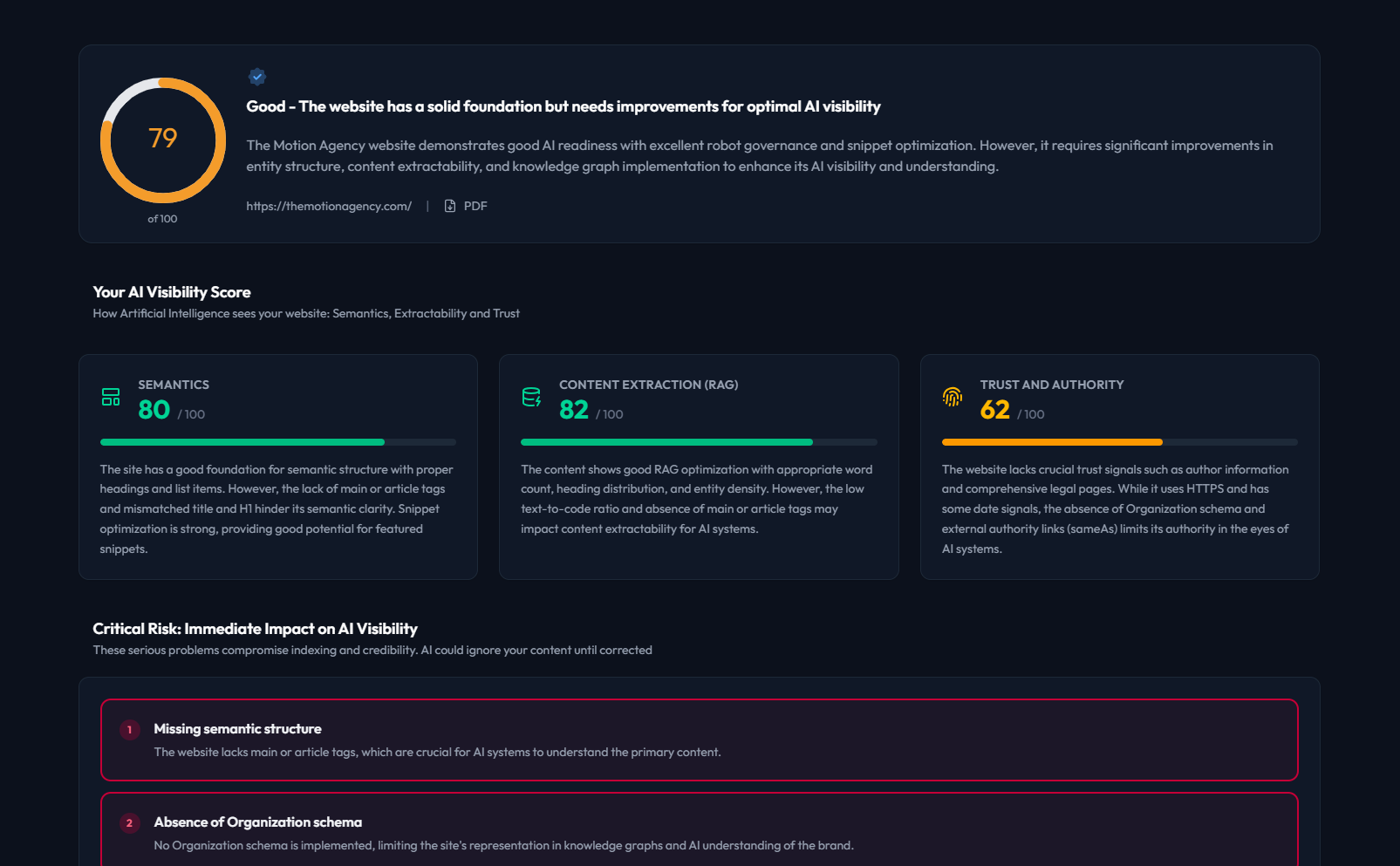Click the PDF download file icon
Viewport: 1400px width, 866px height.
pyautogui.click(x=450, y=206)
